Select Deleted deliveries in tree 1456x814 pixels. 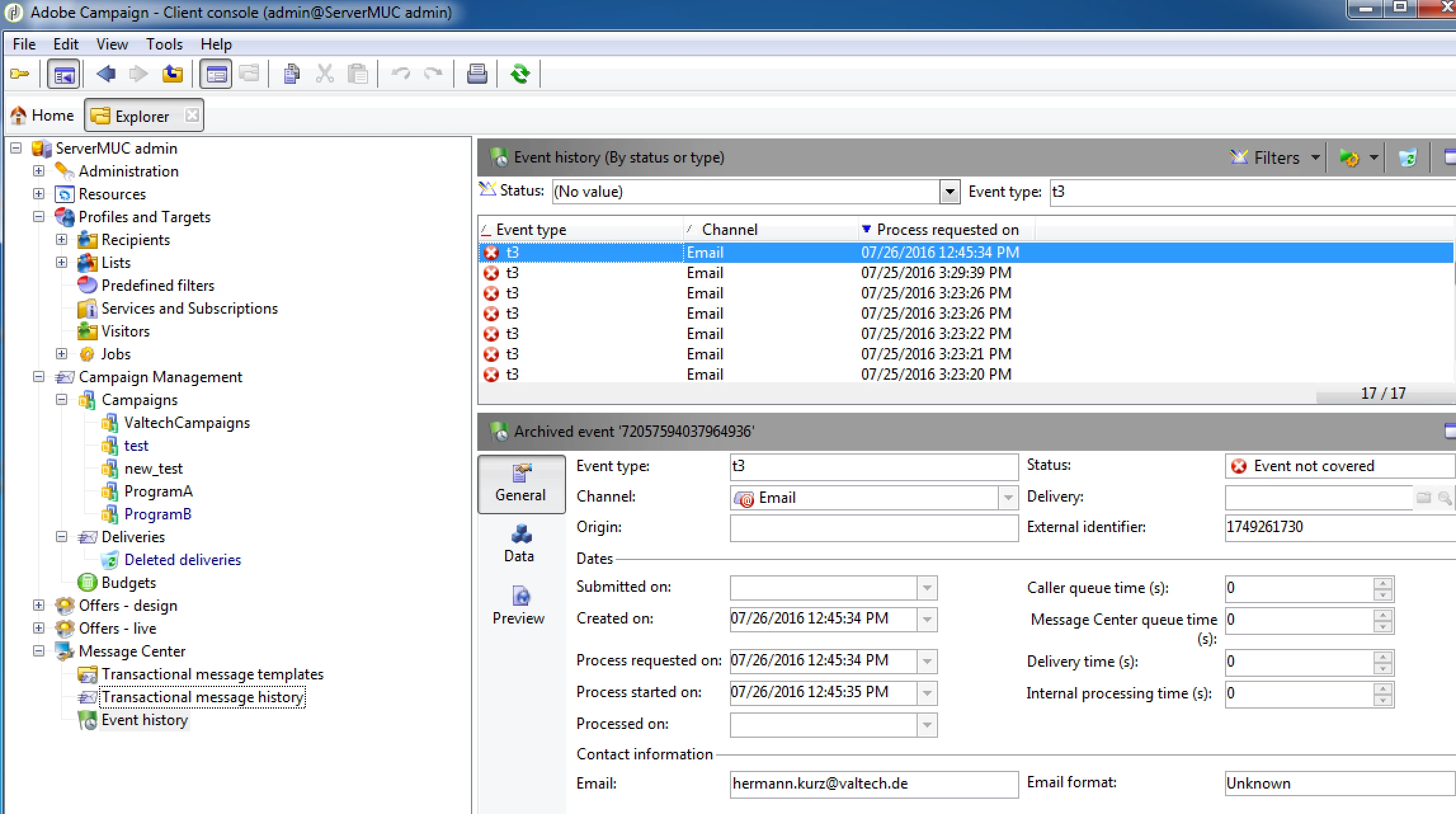coord(182,559)
